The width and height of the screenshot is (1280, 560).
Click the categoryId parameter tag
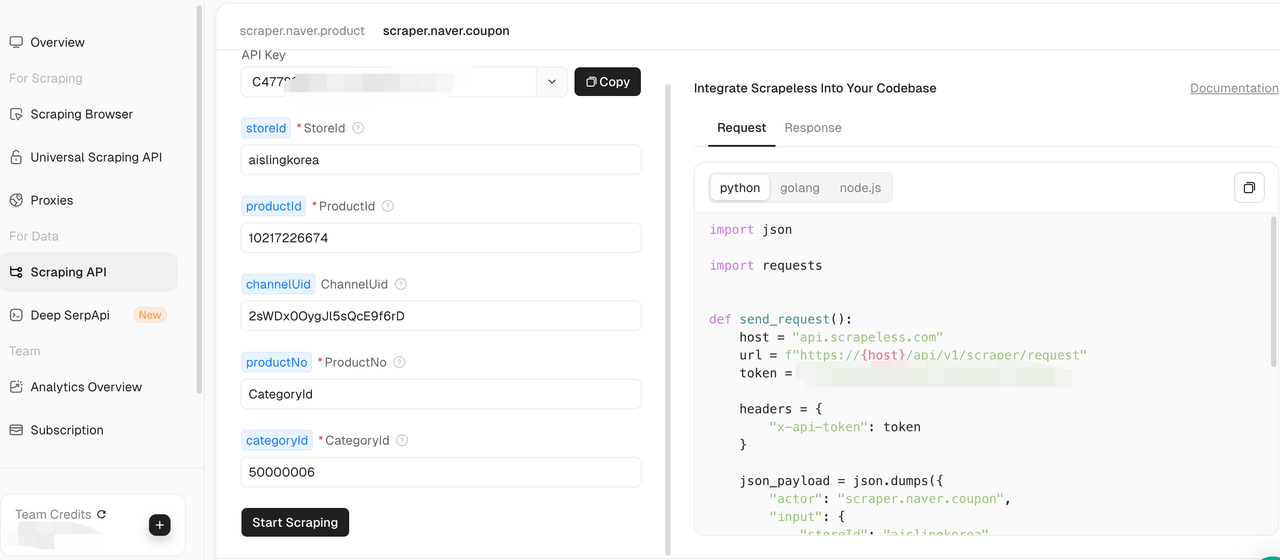(277, 440)
